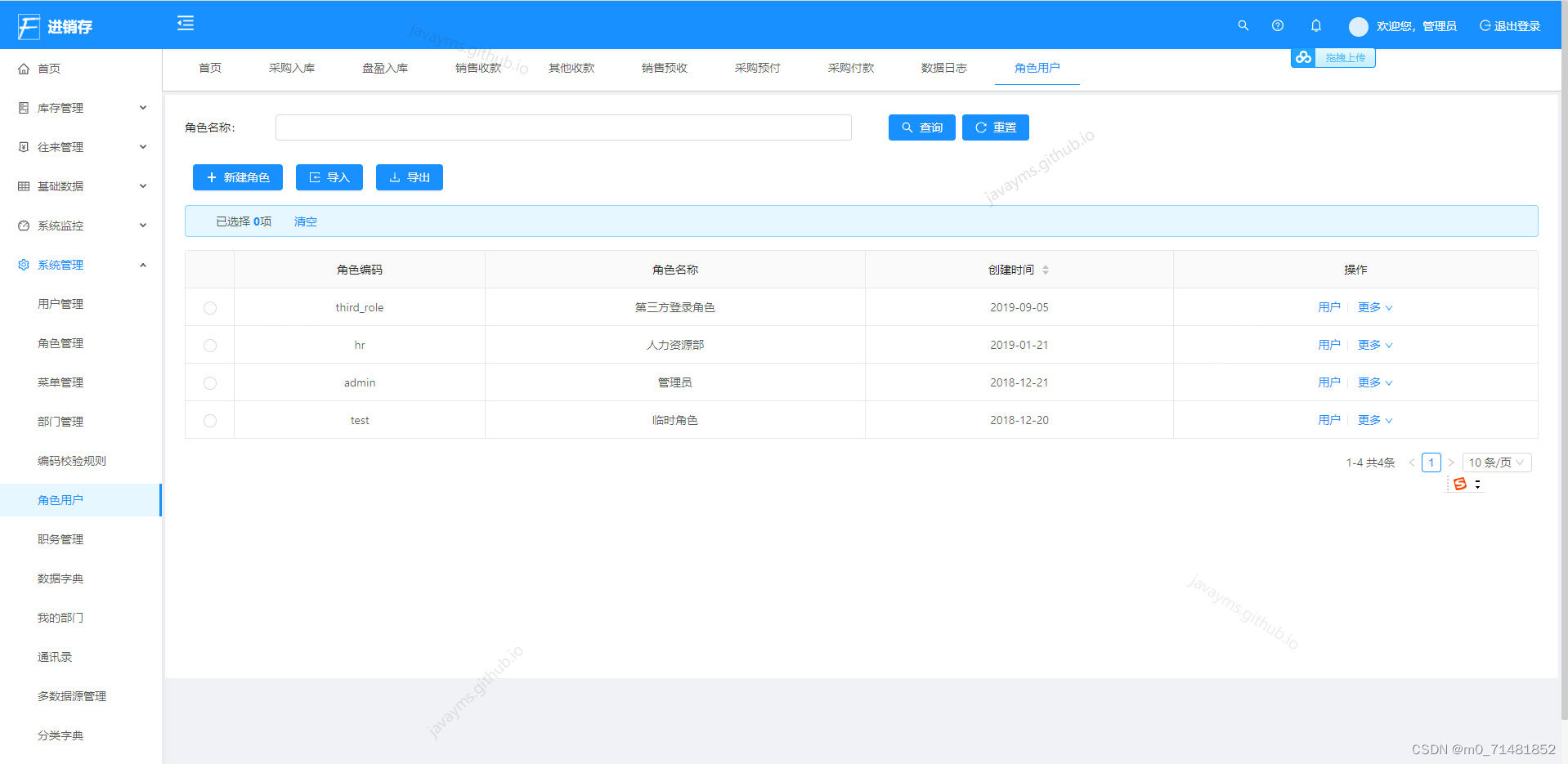1568x764 pixels.
Task: Click the red Sogou input method icon
Action: pyautogui.click(x=1460, y=484)
